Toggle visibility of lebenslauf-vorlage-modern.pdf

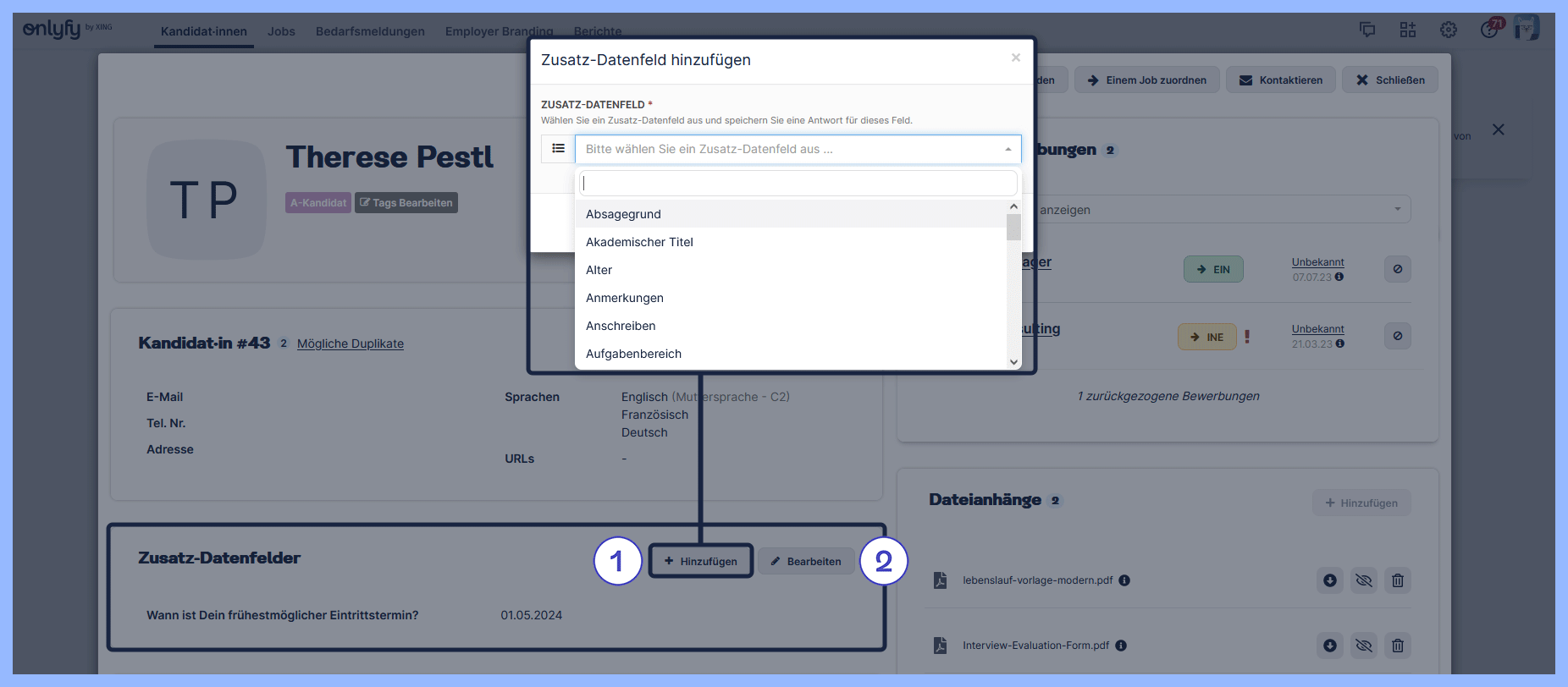1364,580
